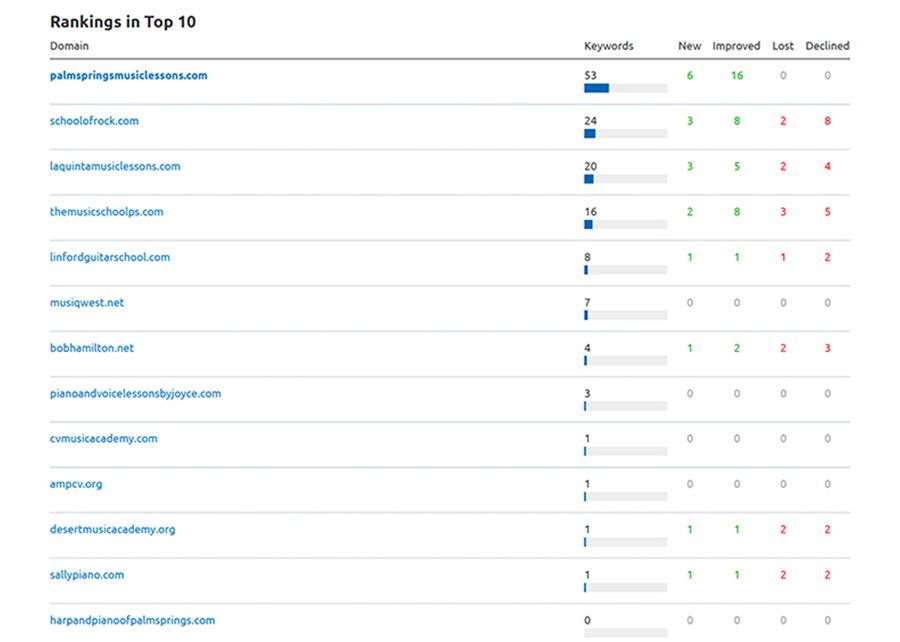Click keyword count 16 for themusicschoolps.com
The width and height of the screenshot is (900, 642).
tap(591, 211)
